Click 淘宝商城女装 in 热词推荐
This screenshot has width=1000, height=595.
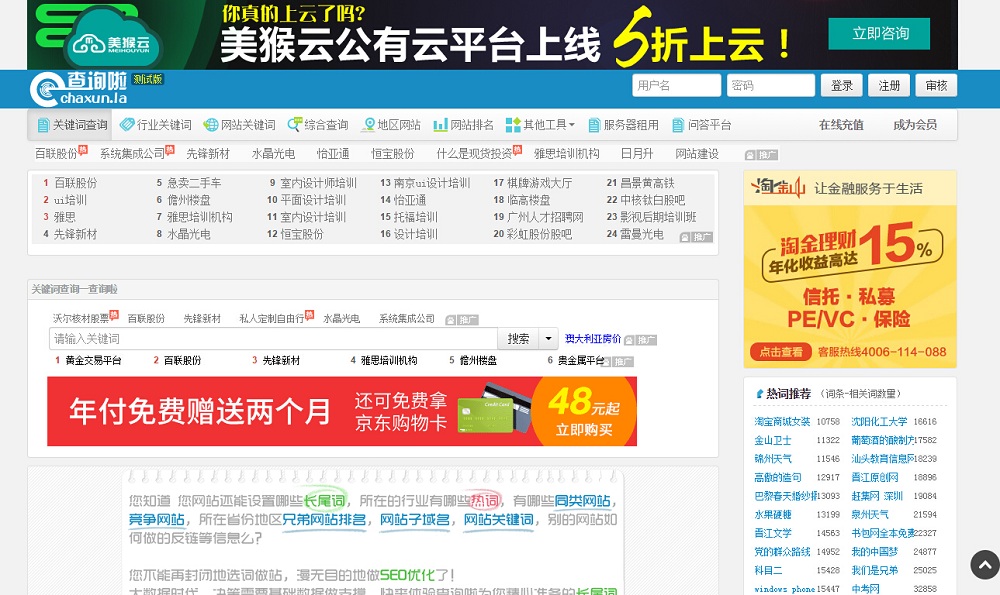click(782, 422)
